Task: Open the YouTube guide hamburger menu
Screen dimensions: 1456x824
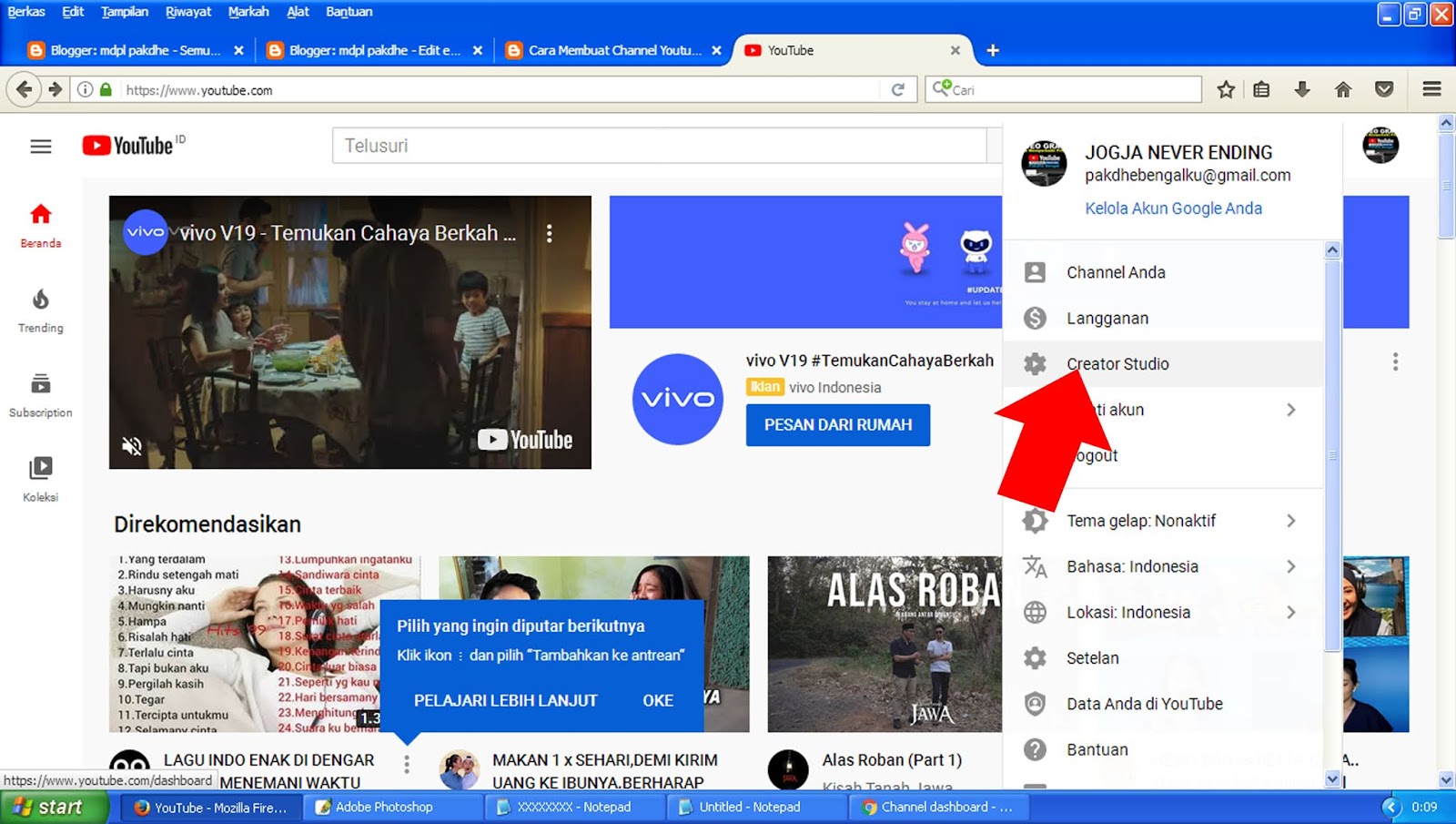Action: pyautogui.click(x=41, y=146)
